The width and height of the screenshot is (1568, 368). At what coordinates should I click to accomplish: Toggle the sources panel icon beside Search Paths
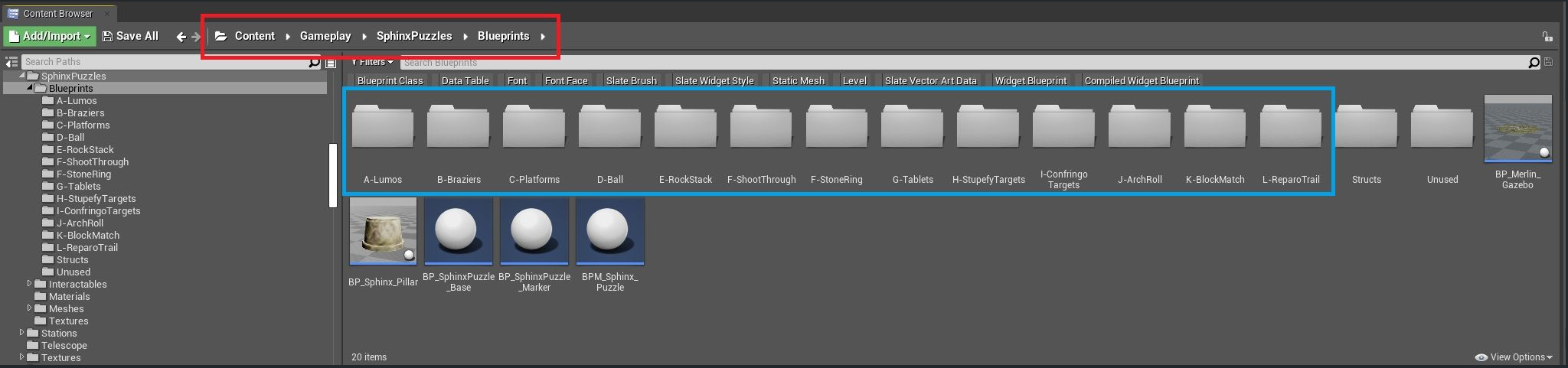pyautogui.click(x=11, y=62)
